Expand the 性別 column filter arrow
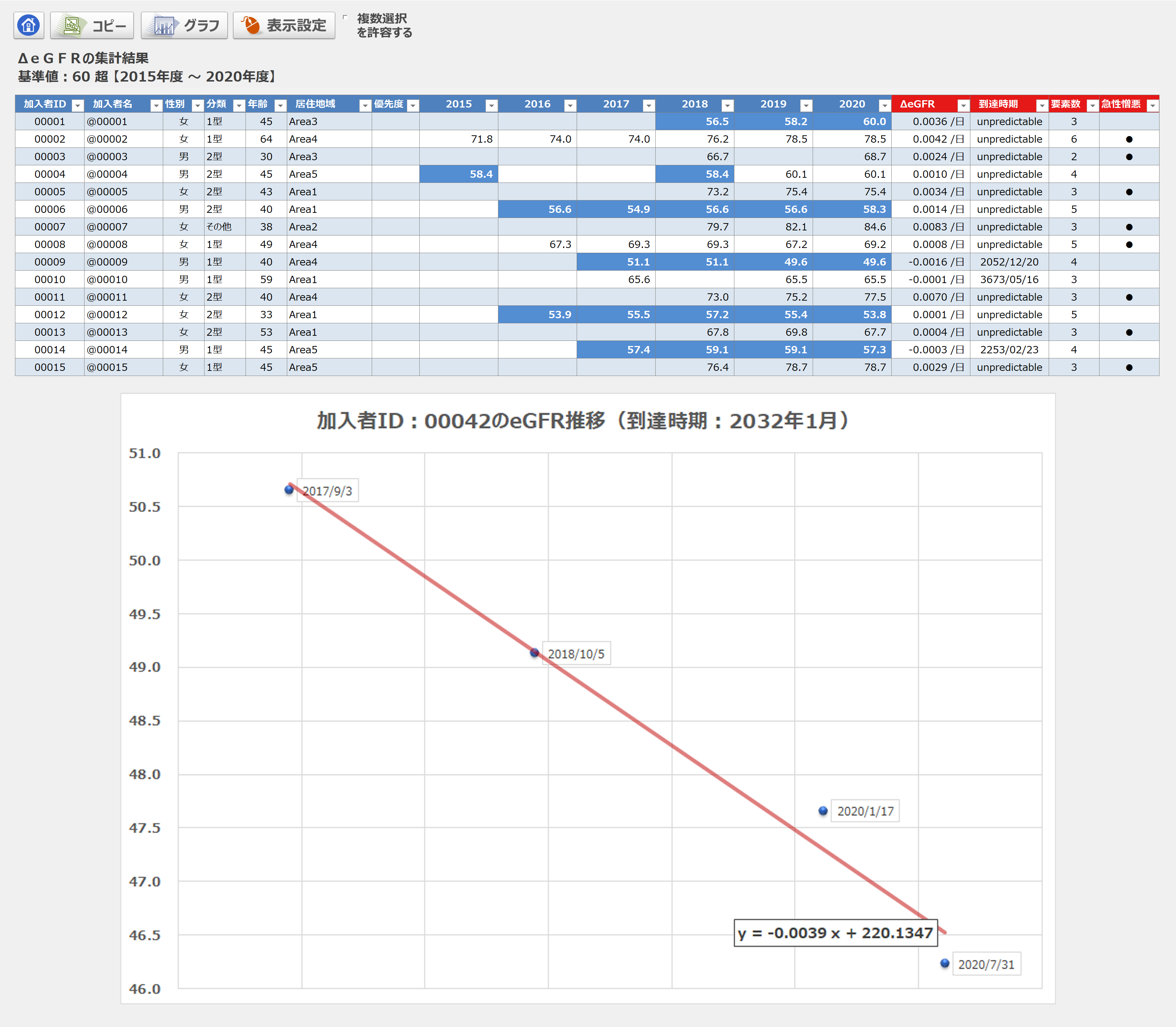Image resolution: width=1176 pixels, height=1027 pixels. (197, 105)
